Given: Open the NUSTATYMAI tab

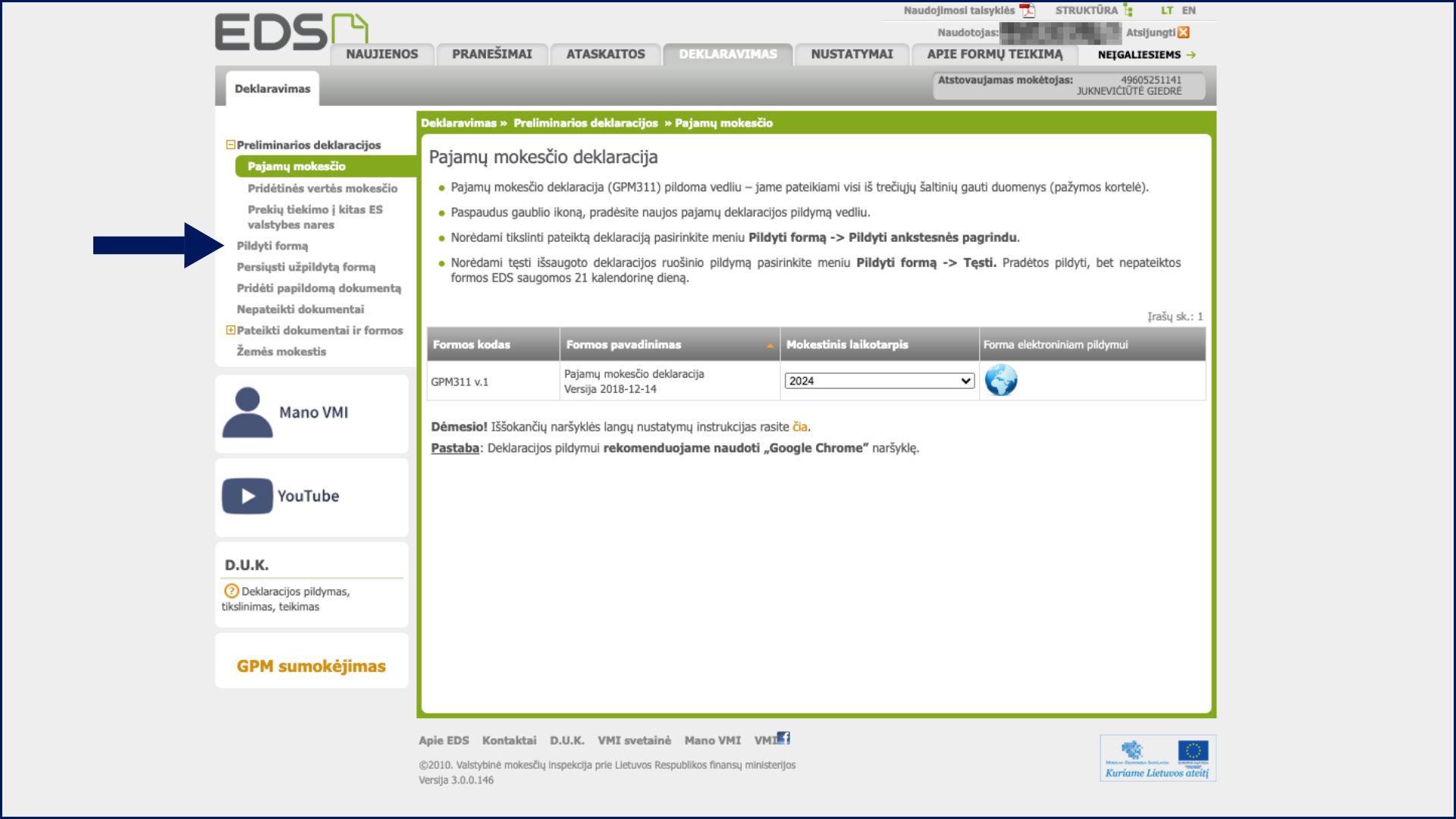Looking at the screenshot, I should pyautogui.click(x=852, y=55).
